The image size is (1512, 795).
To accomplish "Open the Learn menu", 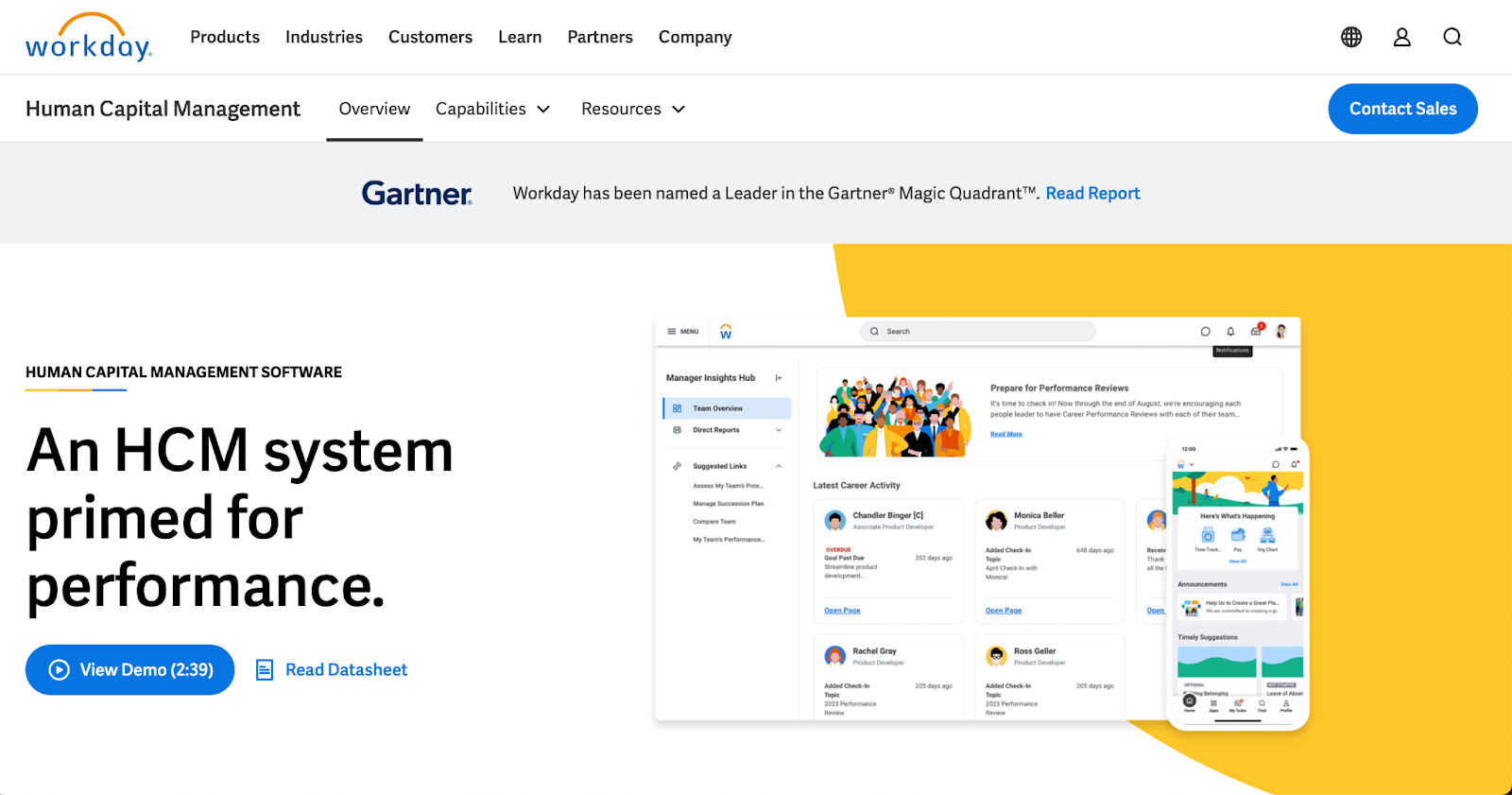I will pyautogui.click(x=520, y=37).
